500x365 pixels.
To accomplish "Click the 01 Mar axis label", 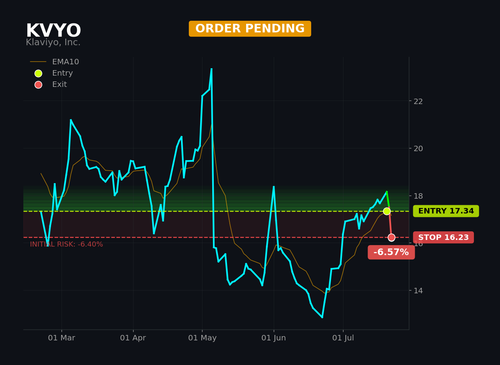I will [61, 338].
